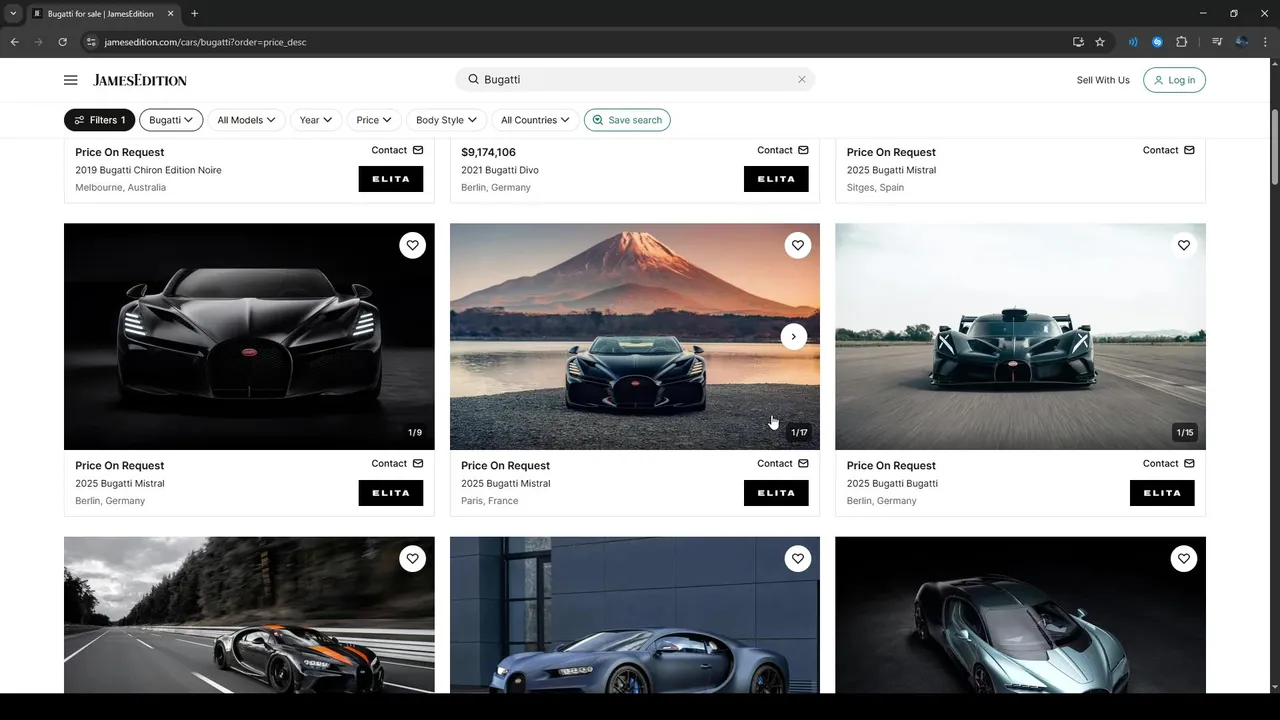Clear the Bugatti search text
This screenshot has width=1280, height=720.
coord(801,79)
